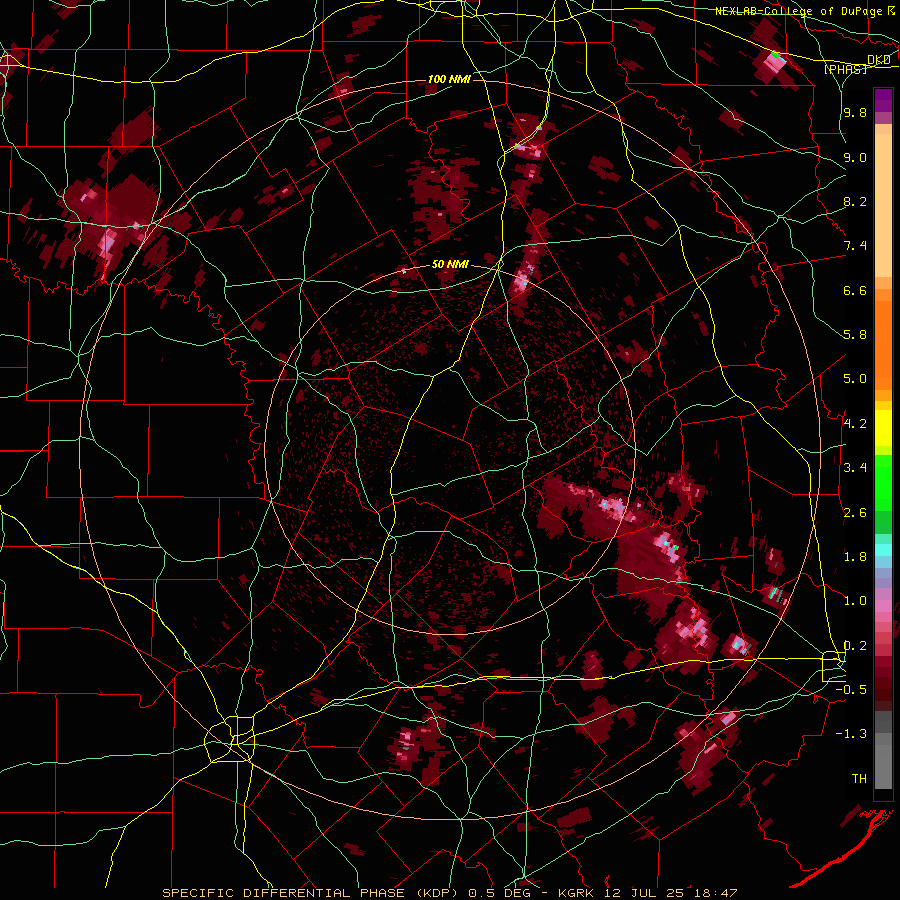
Task: Click the yellow segment of the color bar
Action: pyautogui.click(x=883, y=428)
